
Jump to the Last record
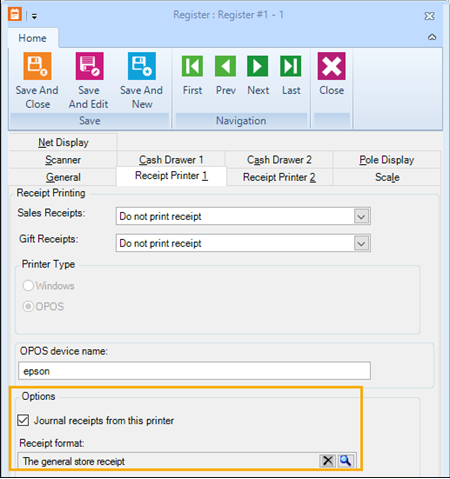(291, 66)
